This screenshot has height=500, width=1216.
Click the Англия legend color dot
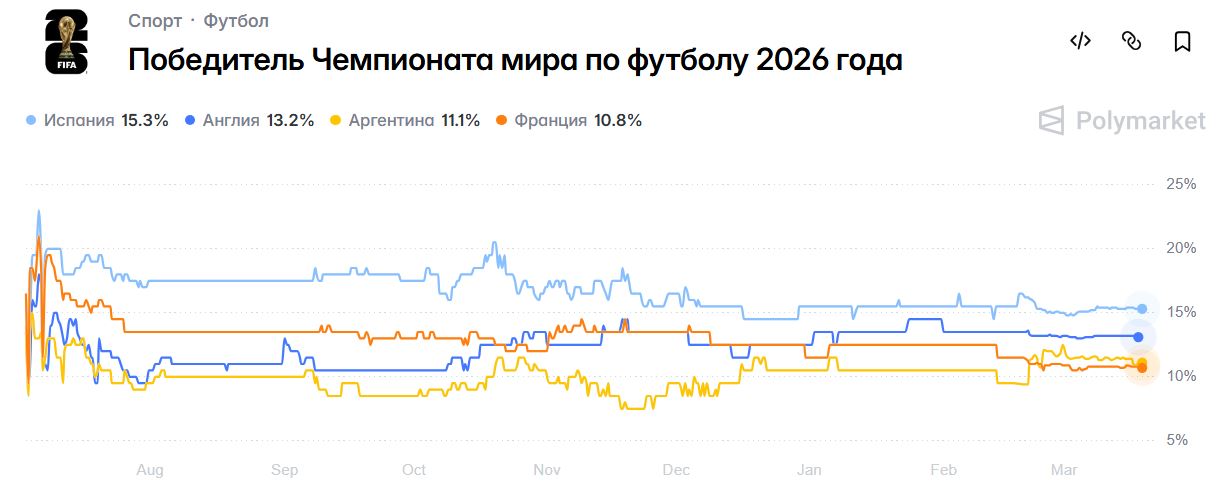(189, 121)
